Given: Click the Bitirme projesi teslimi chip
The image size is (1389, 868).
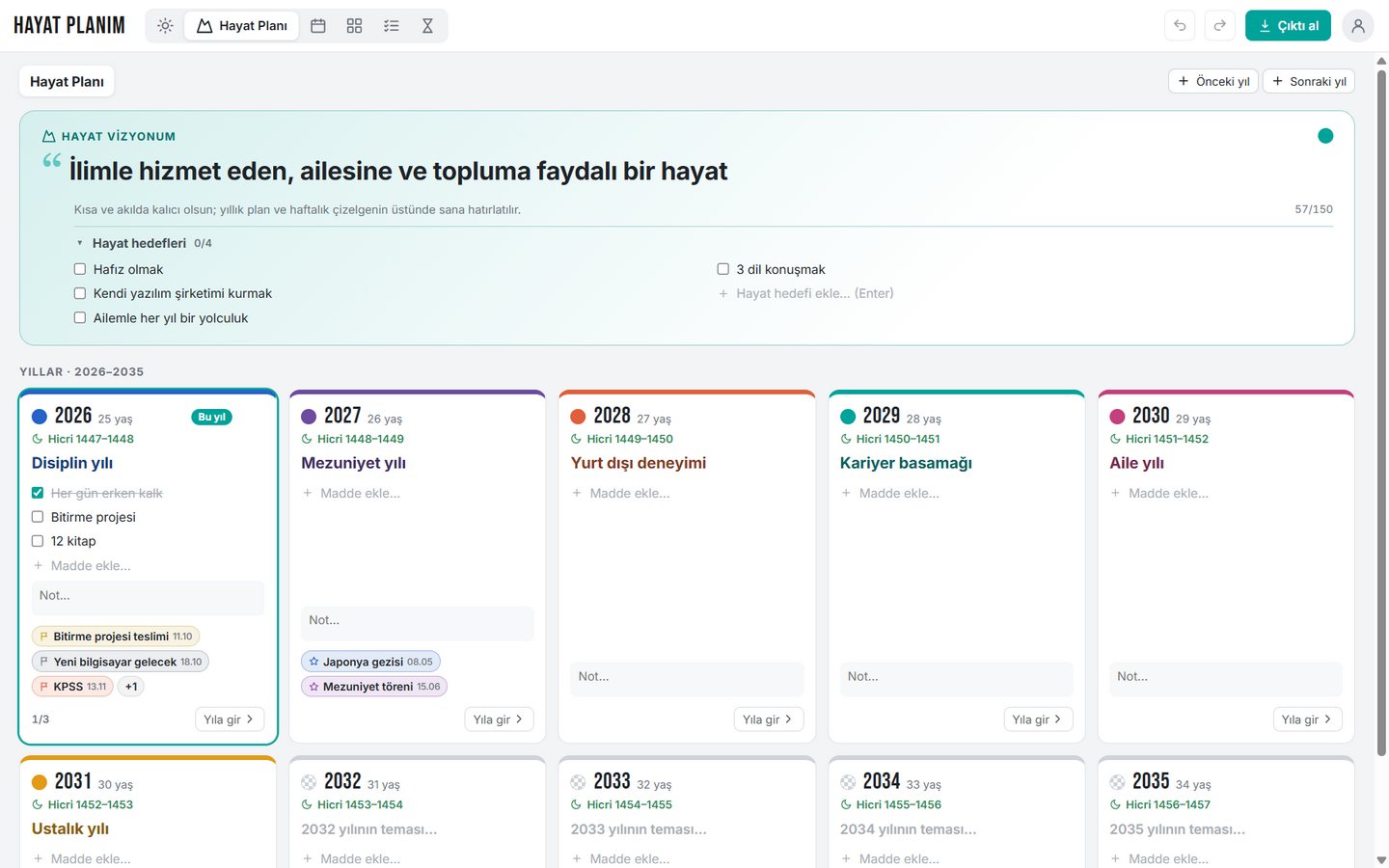Looking at the screenshot, I should tap(117, 637).
